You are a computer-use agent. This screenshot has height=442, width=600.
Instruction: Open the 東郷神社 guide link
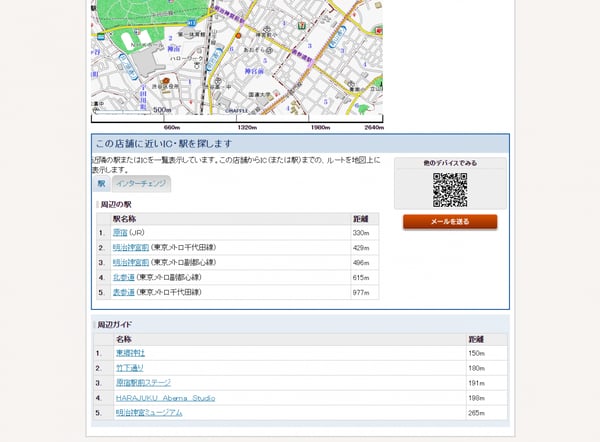pyautogui.click(x=130, y=353)
